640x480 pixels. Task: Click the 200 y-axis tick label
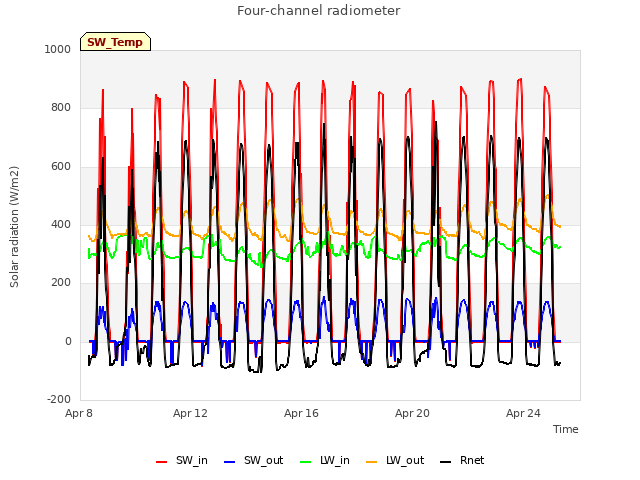point(61,282)
